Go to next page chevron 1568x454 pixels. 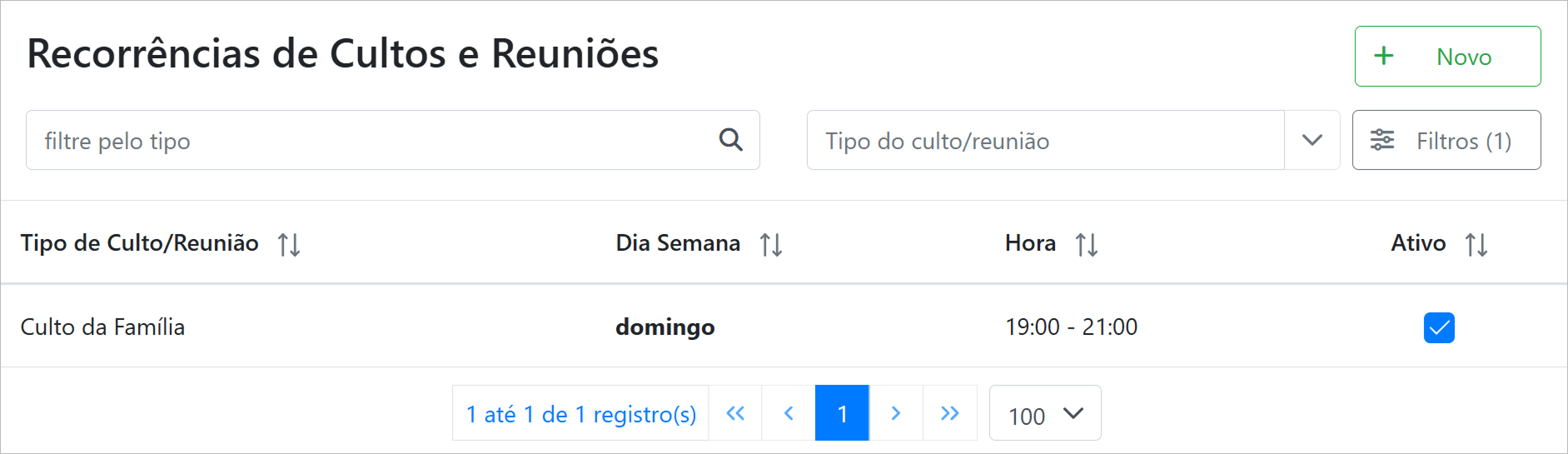896,413
